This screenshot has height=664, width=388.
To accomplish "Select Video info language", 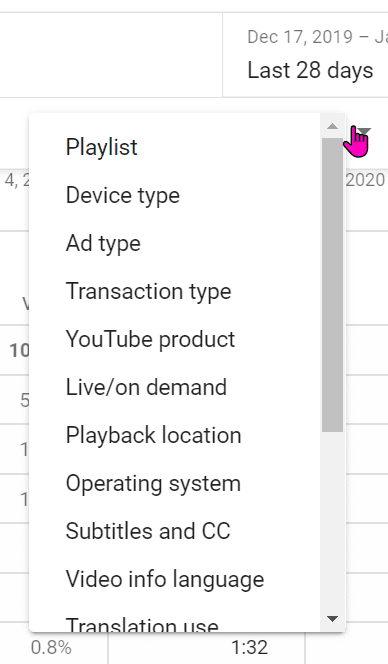I will [175, 579].
